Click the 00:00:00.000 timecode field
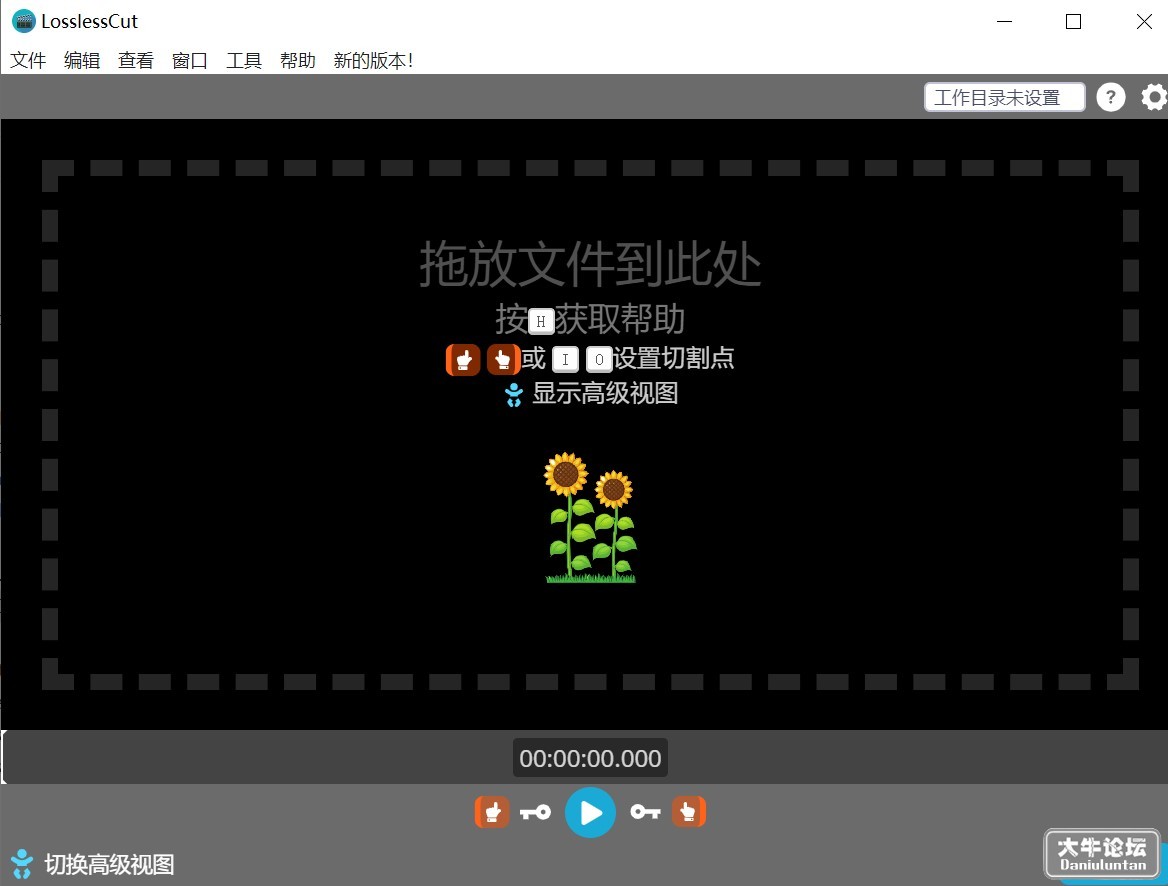 [x=590, y=758]
